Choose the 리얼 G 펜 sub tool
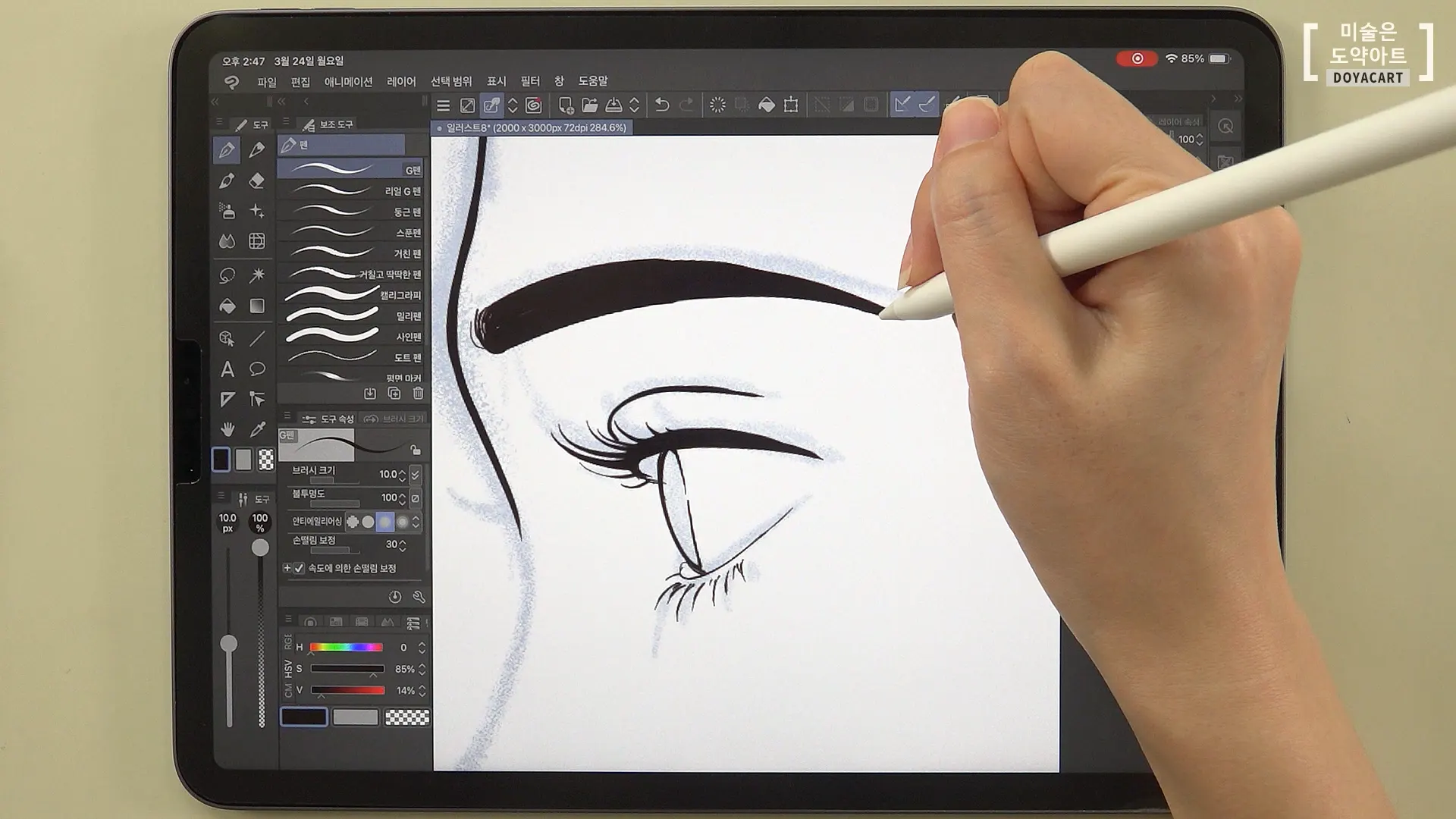This screenshot has width=1456, height=819. click(350, 191)
